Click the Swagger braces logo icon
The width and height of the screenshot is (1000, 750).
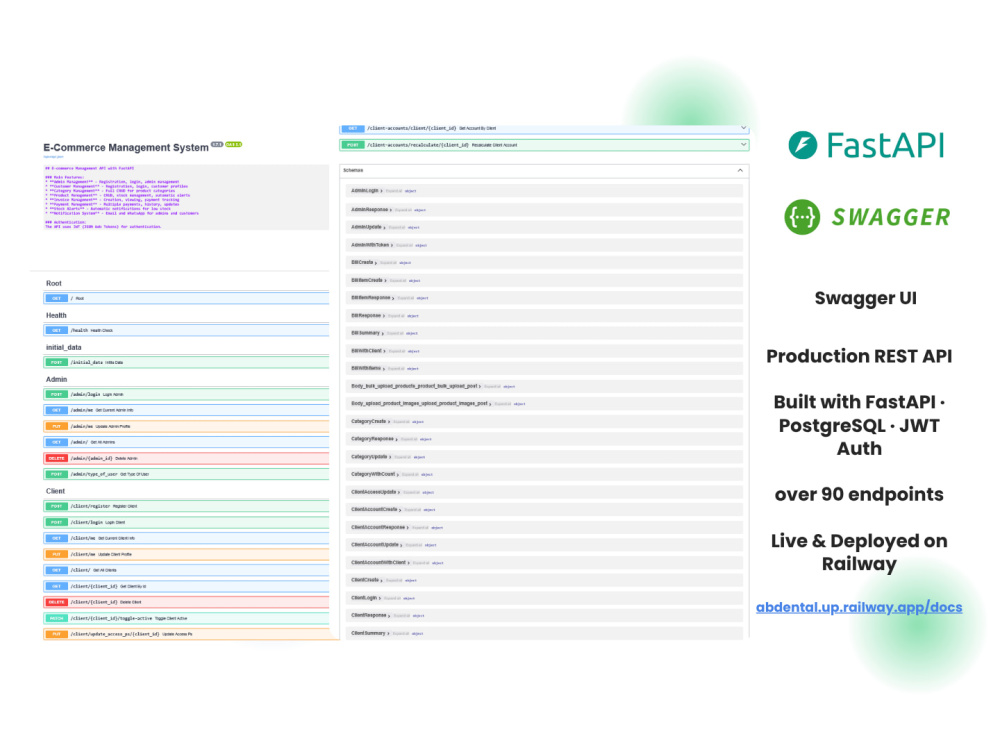coord(802,217)
